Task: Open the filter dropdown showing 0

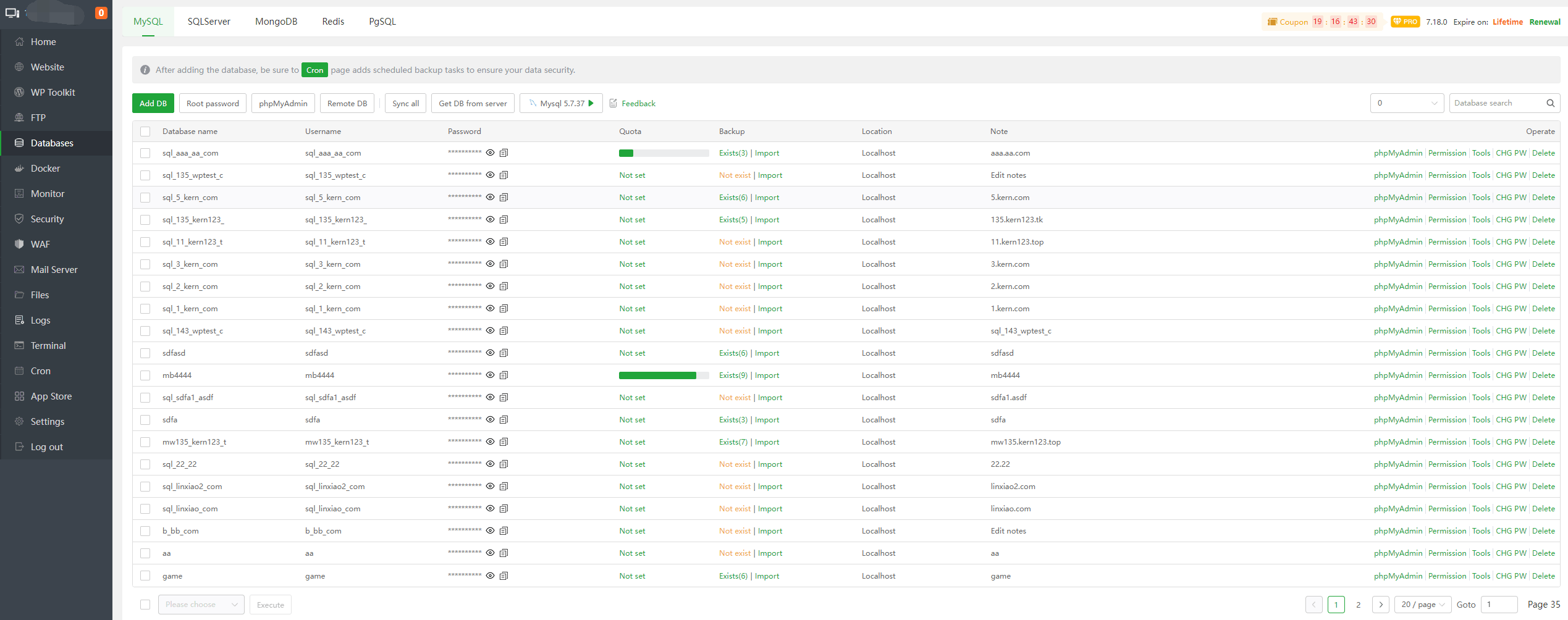Action: [x=1407, y=103]
